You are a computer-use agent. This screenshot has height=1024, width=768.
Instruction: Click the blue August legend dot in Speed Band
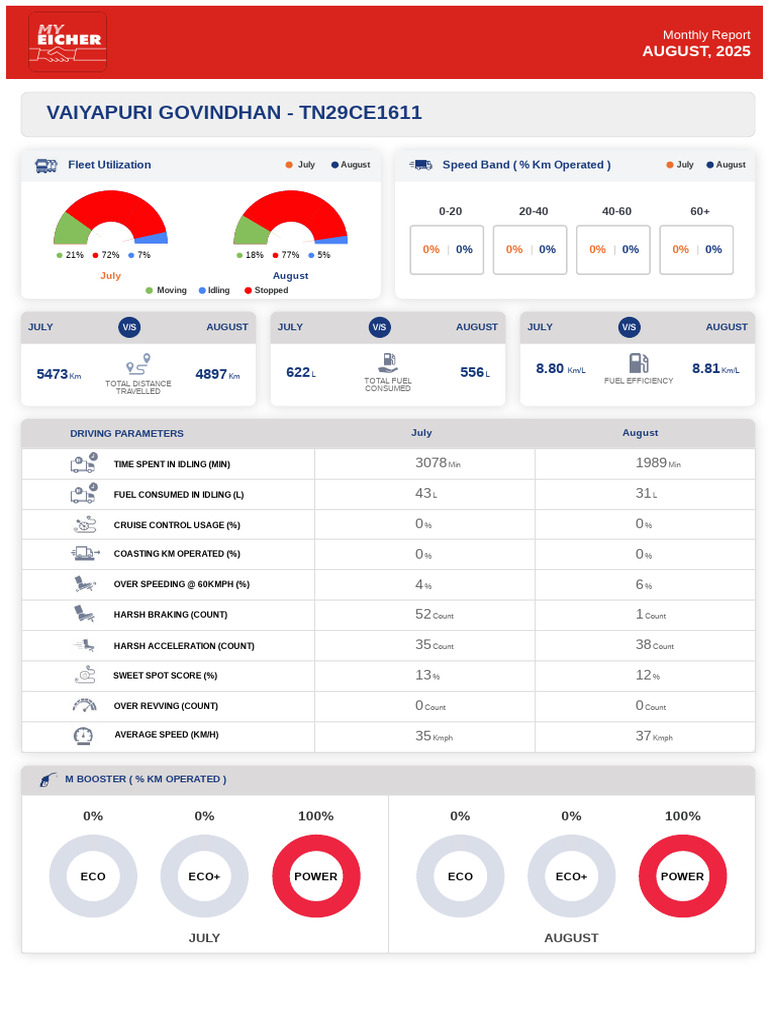click(710, 165)
